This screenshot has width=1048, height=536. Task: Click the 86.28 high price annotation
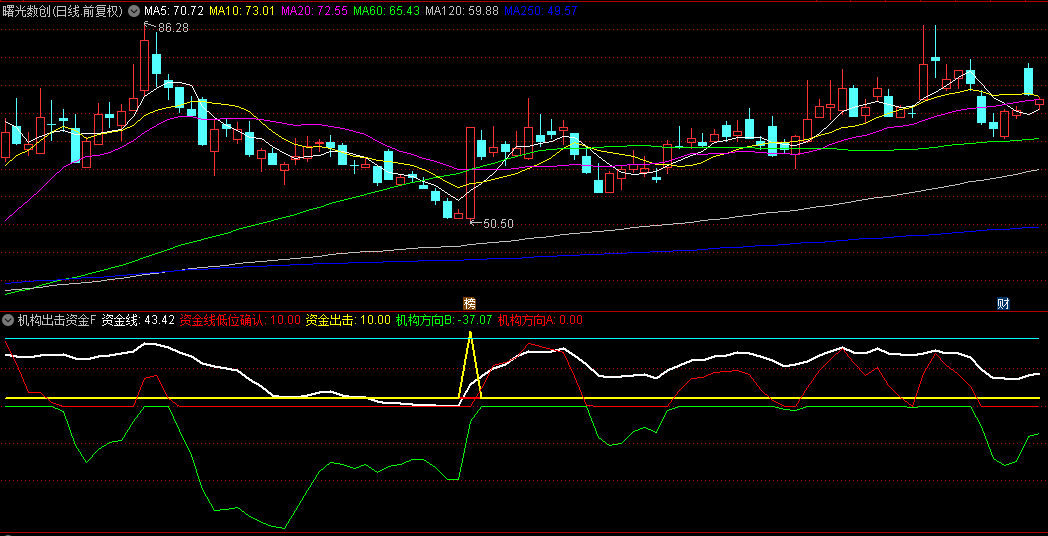[x=172, y=28]
